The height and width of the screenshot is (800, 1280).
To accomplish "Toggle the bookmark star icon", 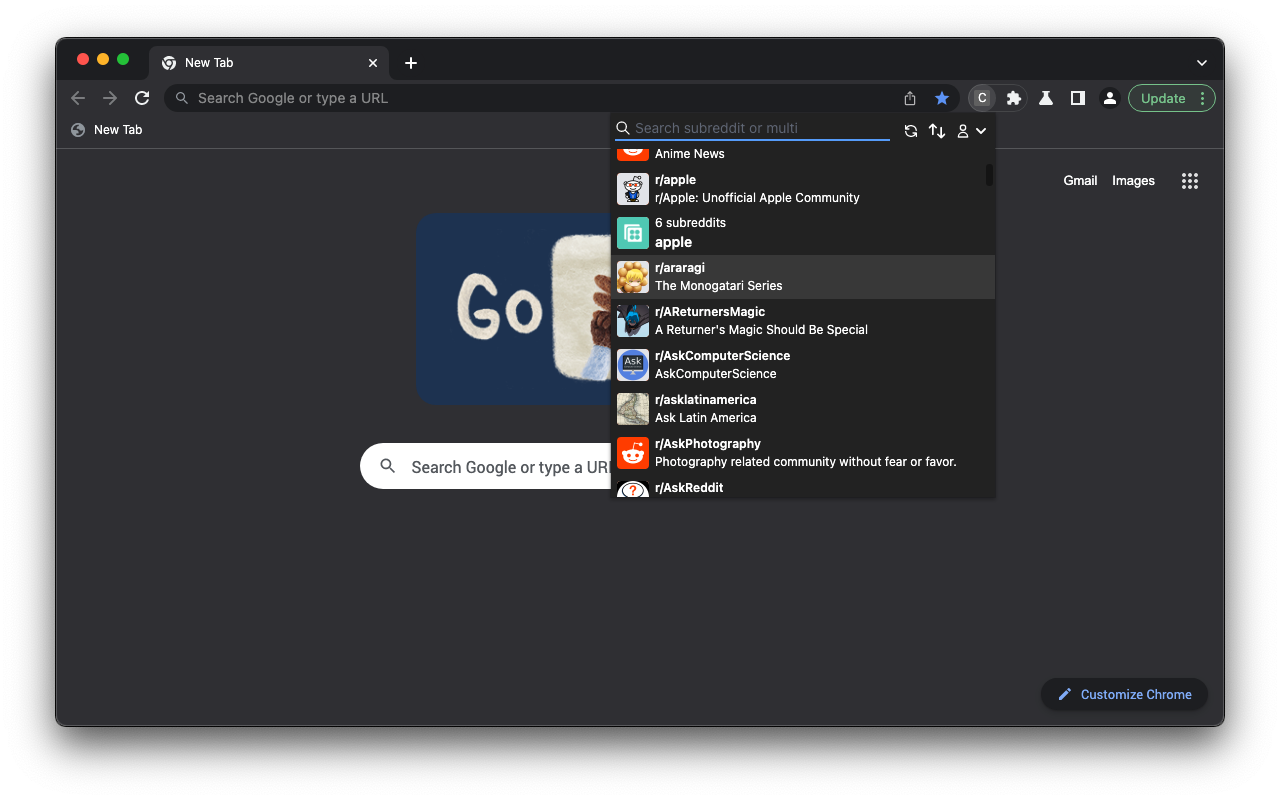I will click(x=942, y=98).
